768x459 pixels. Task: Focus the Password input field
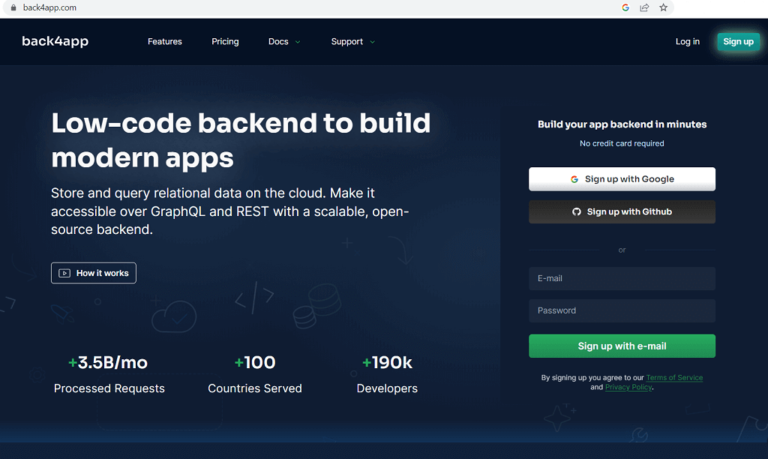coord(621,311)
